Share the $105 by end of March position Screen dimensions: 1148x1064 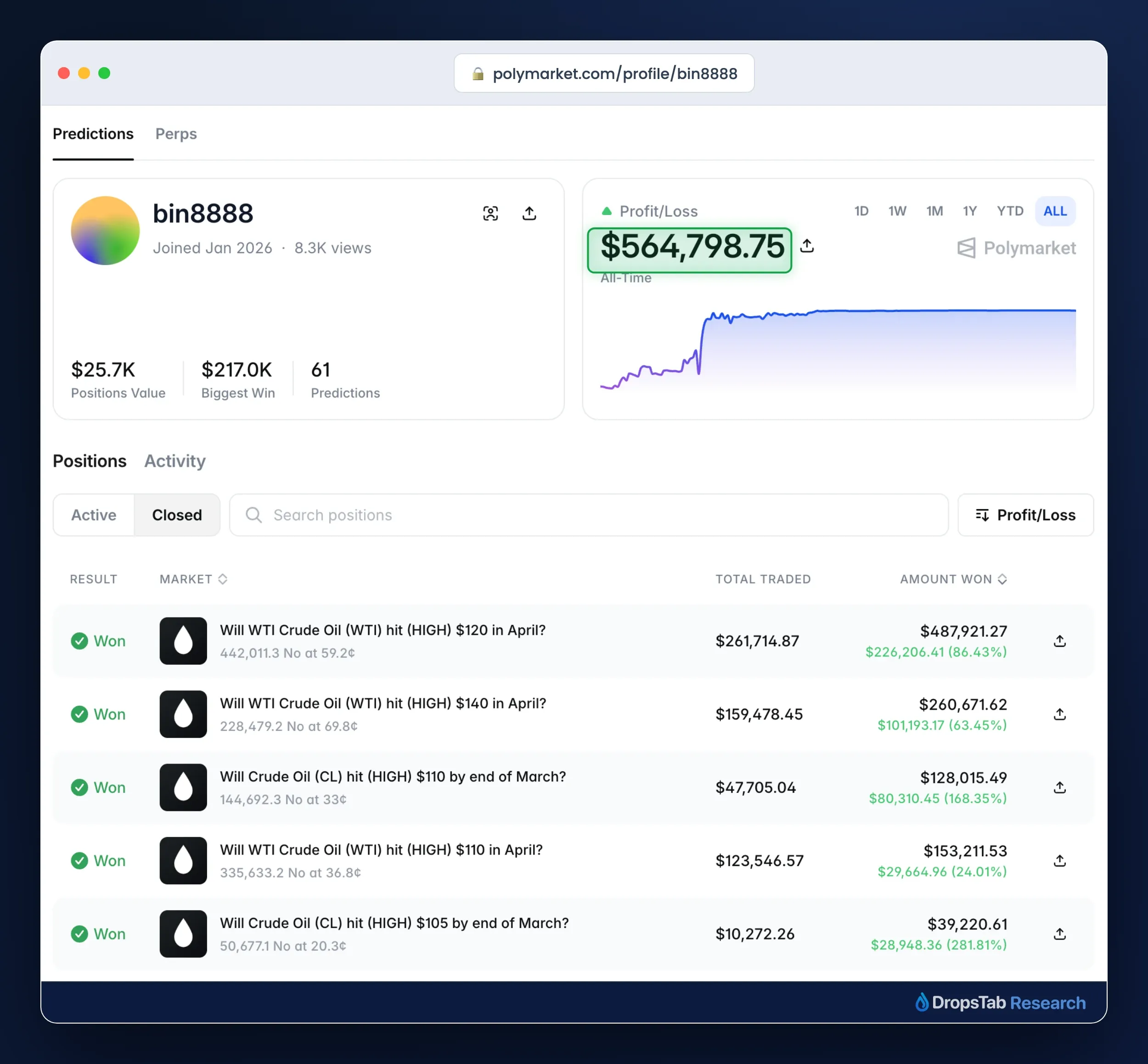[1060, 934]
